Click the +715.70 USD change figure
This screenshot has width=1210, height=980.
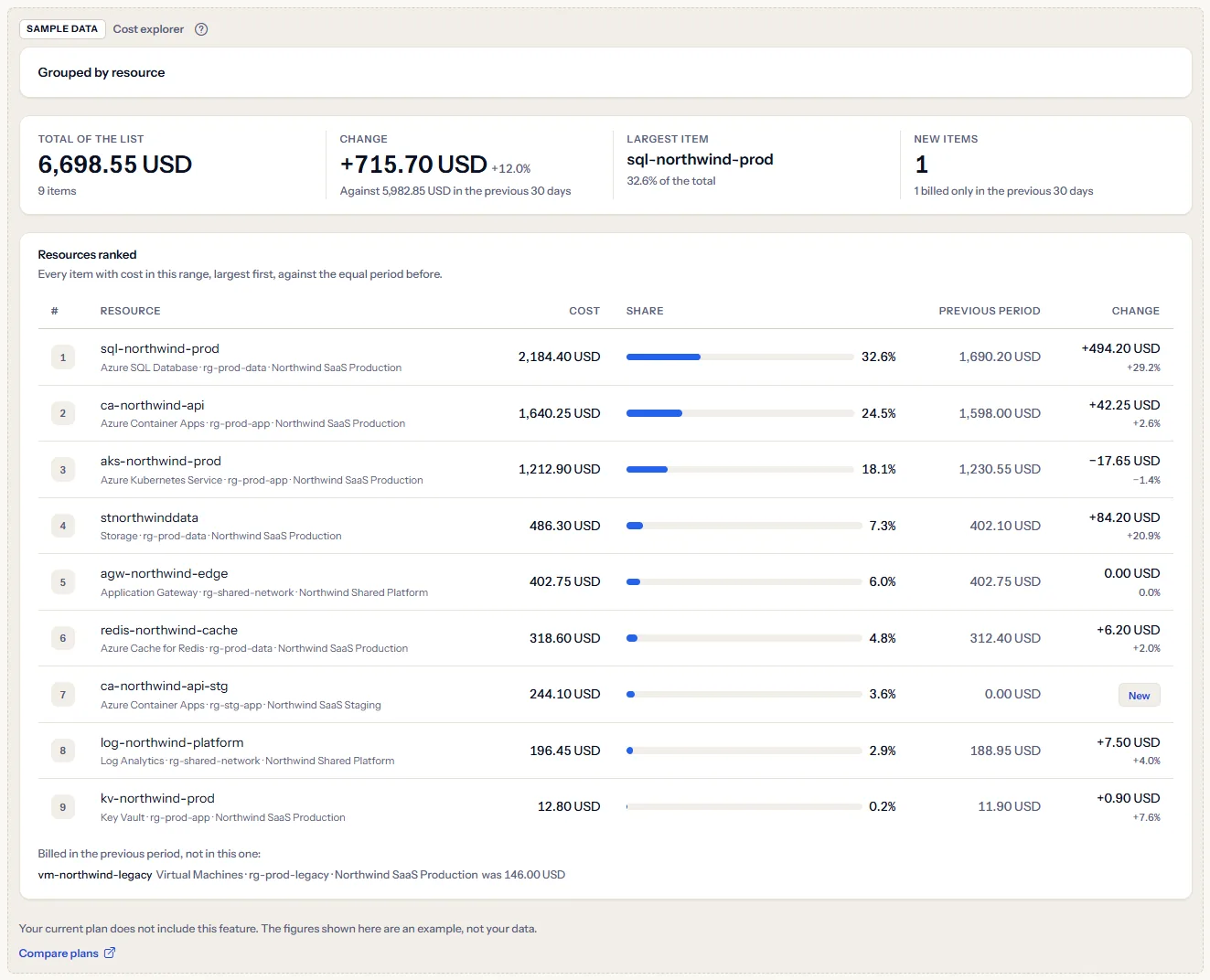413,165
